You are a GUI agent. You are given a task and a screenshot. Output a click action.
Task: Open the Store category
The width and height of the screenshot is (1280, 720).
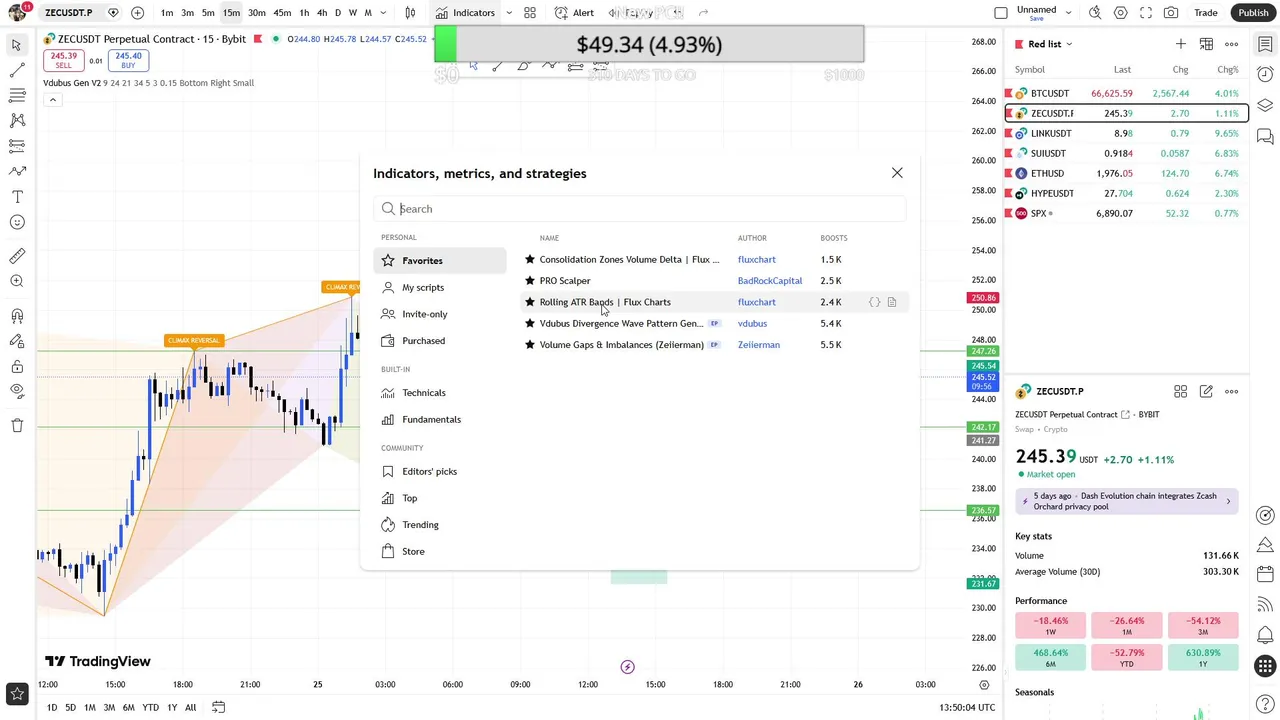[x=440, y=551]
